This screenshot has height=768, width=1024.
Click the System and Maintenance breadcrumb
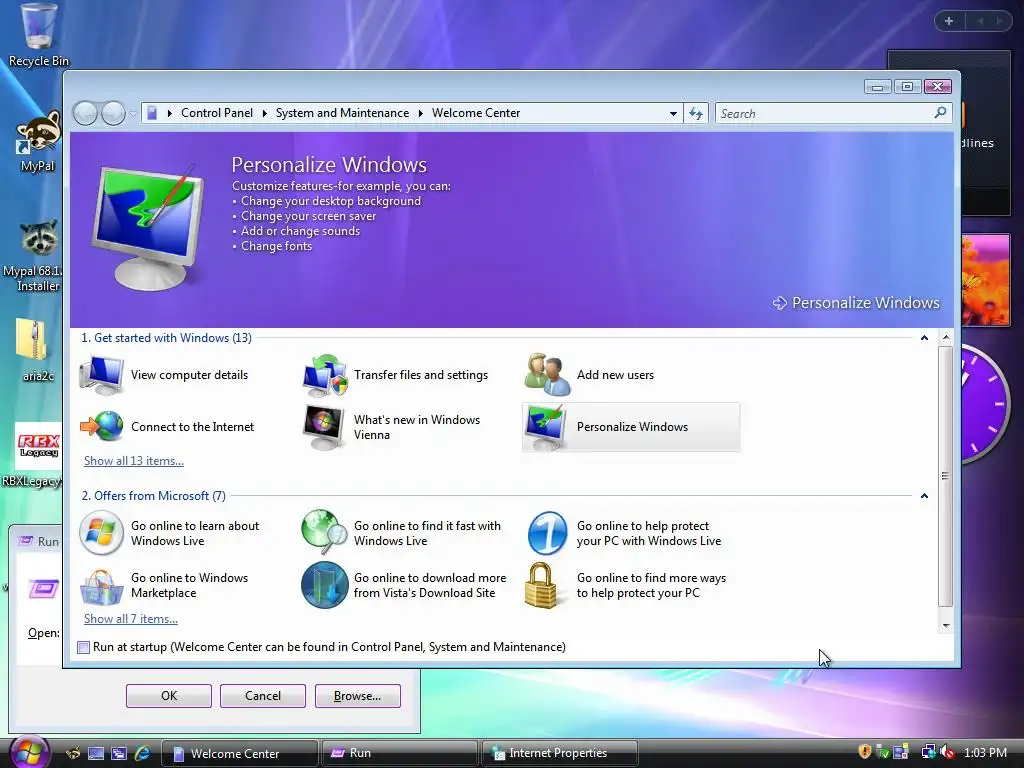(342, 113)
